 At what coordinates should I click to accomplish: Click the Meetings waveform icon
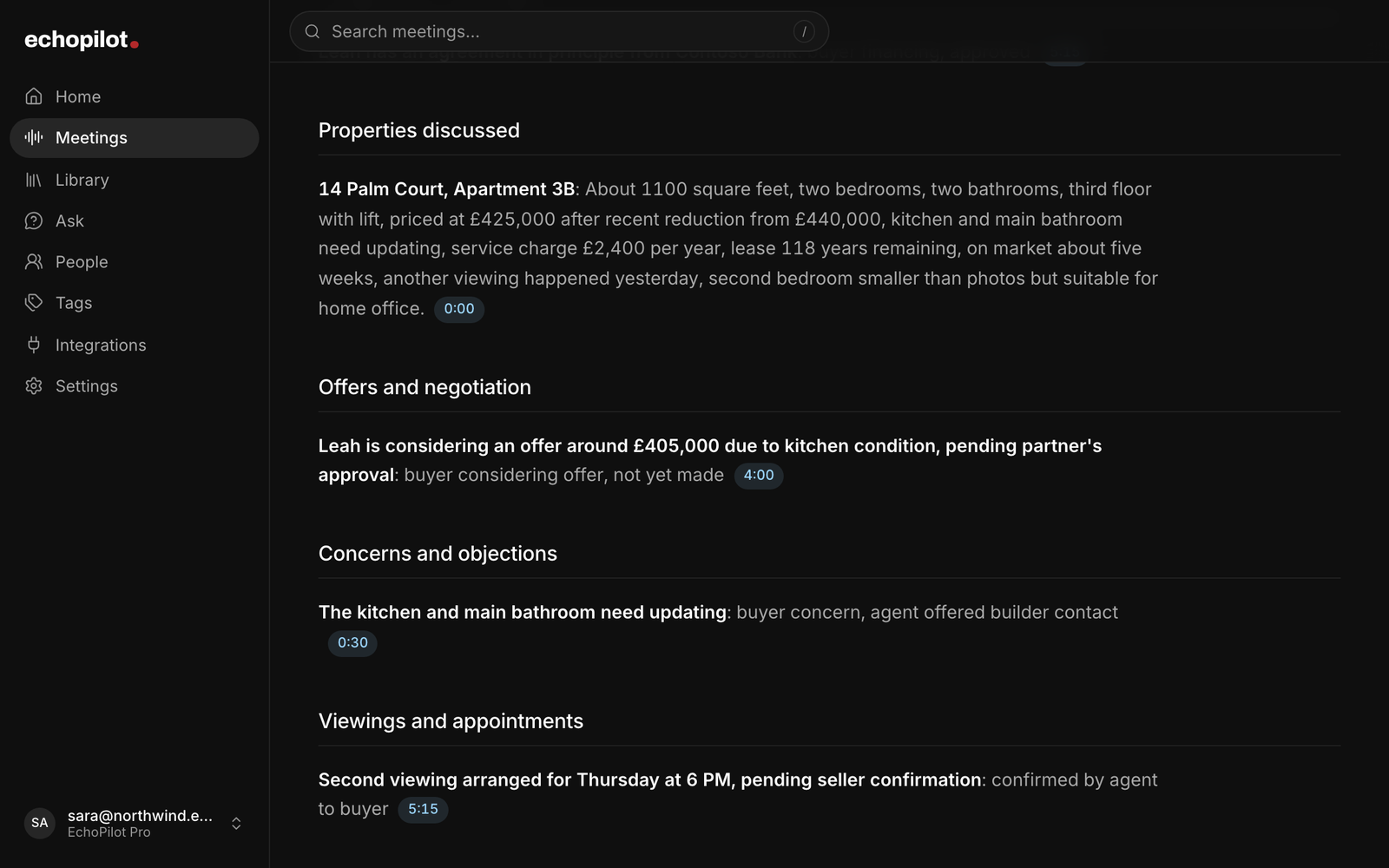pos(34,137)
